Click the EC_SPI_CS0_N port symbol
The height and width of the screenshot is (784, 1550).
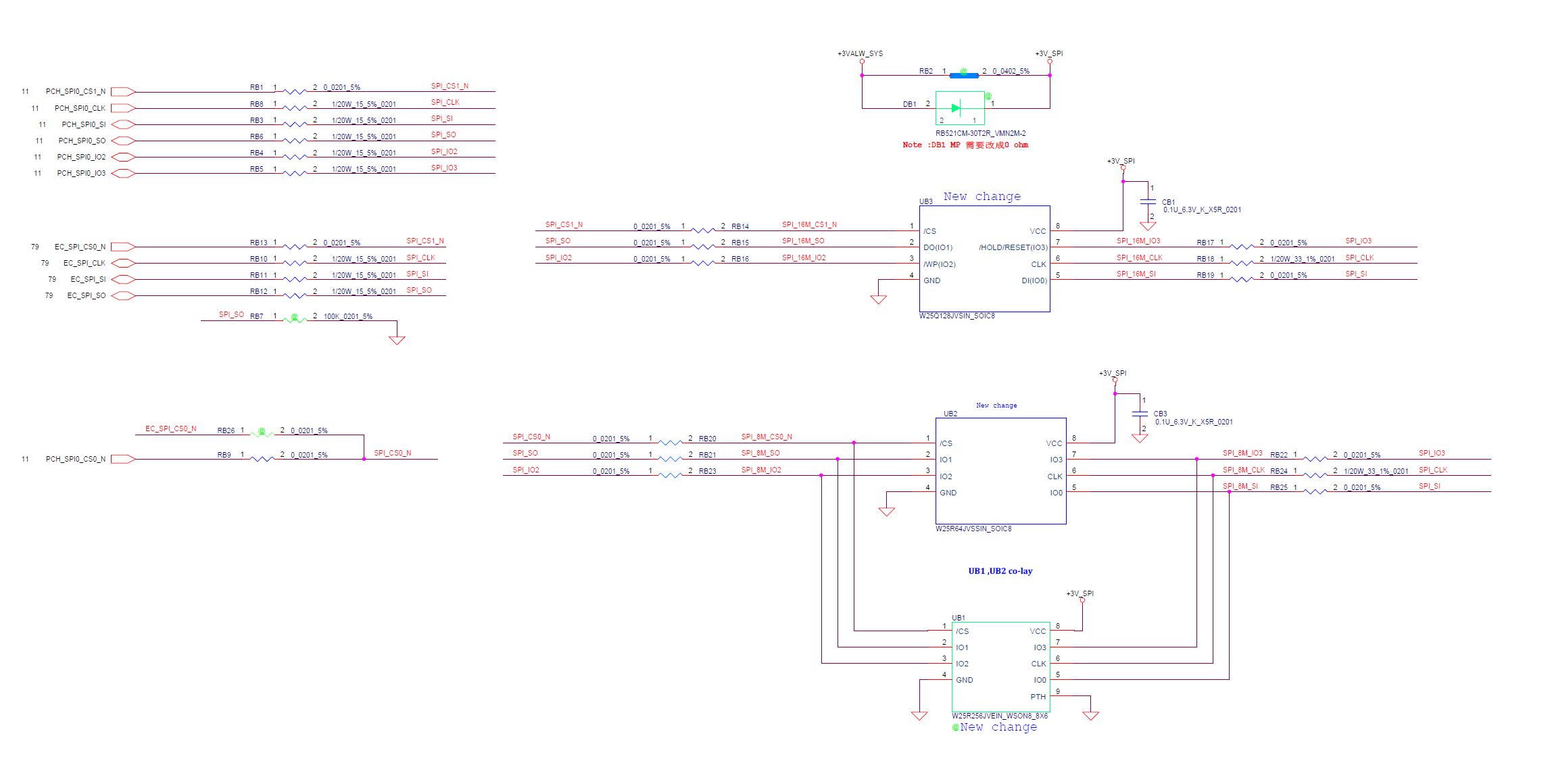(123, 247)
